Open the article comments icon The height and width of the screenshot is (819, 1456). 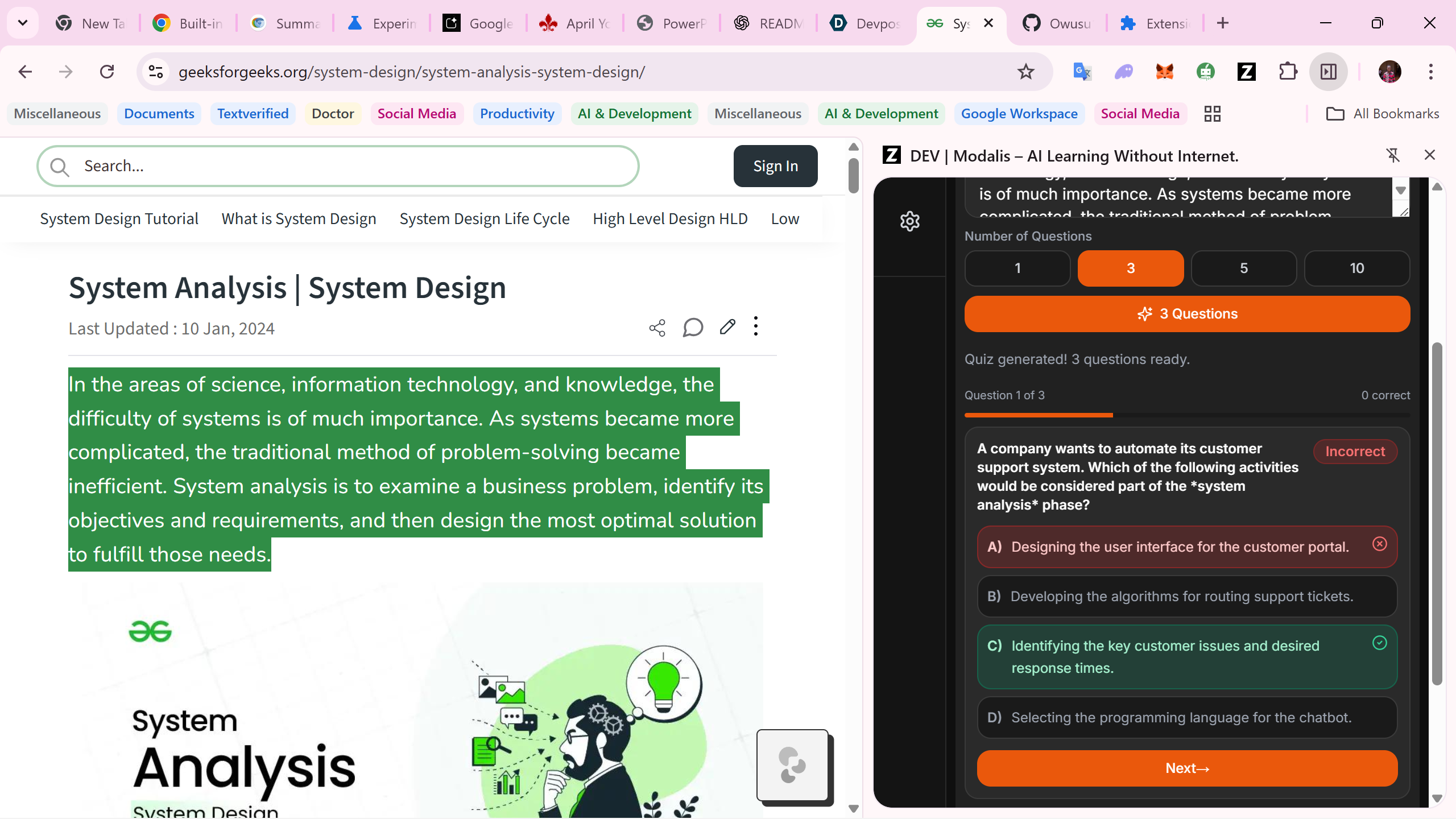[692, 328]
